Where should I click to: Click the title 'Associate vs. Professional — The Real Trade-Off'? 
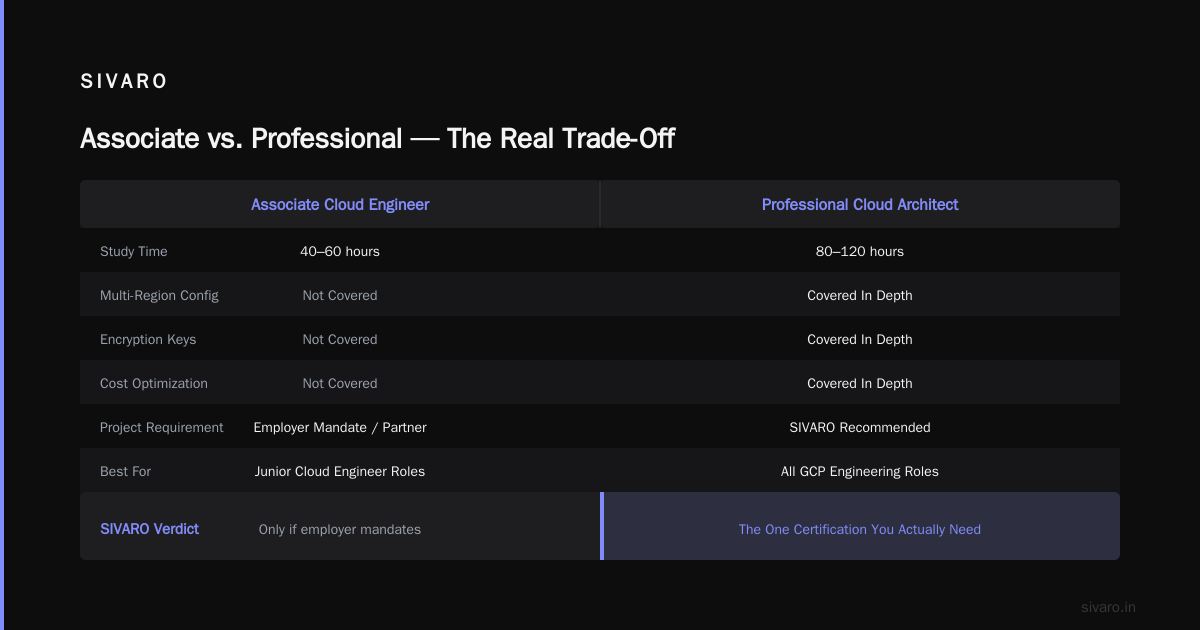[377, 138]
